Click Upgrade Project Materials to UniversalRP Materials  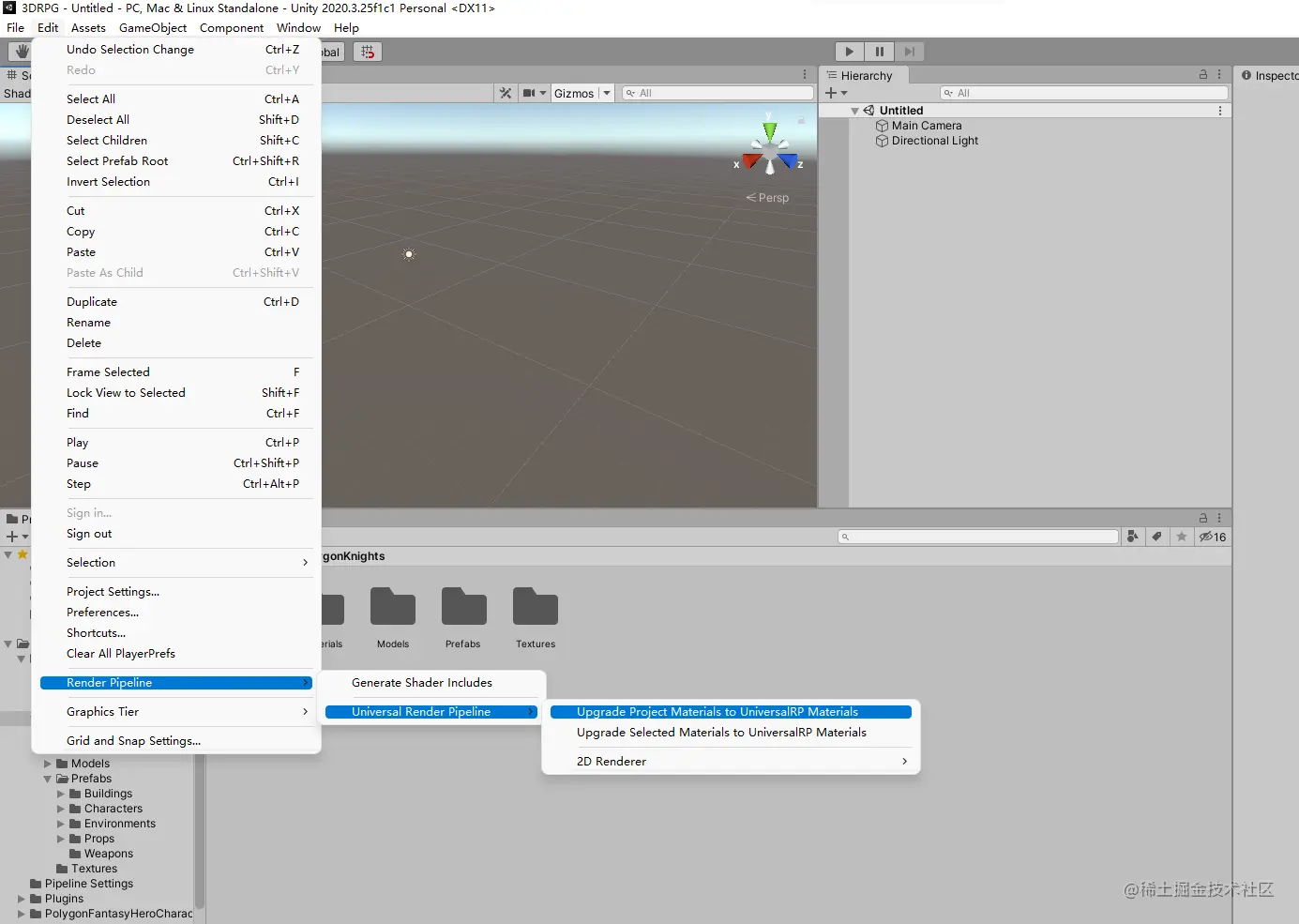pos(732,712)
